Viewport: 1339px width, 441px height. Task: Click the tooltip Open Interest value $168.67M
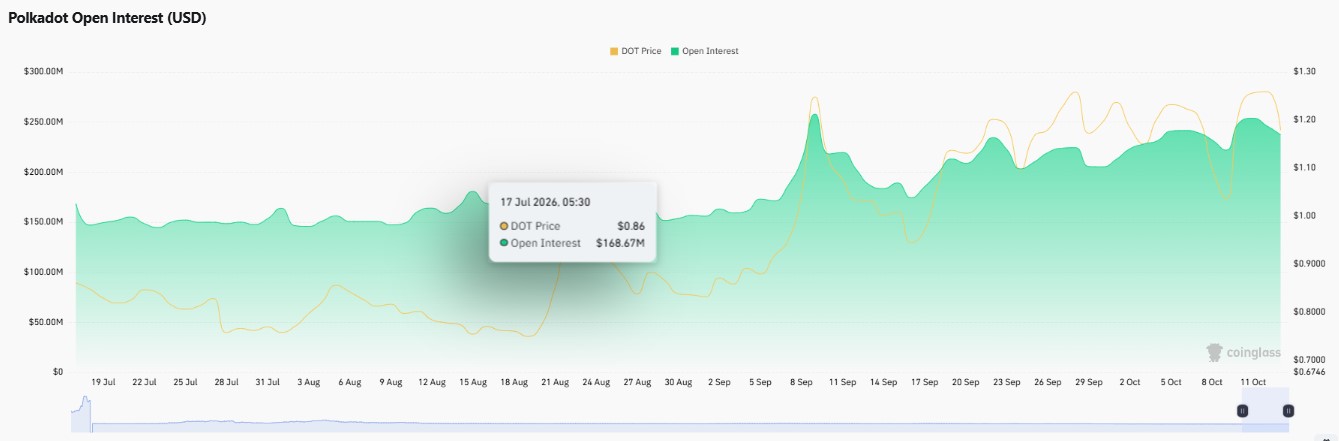point(620,243)
